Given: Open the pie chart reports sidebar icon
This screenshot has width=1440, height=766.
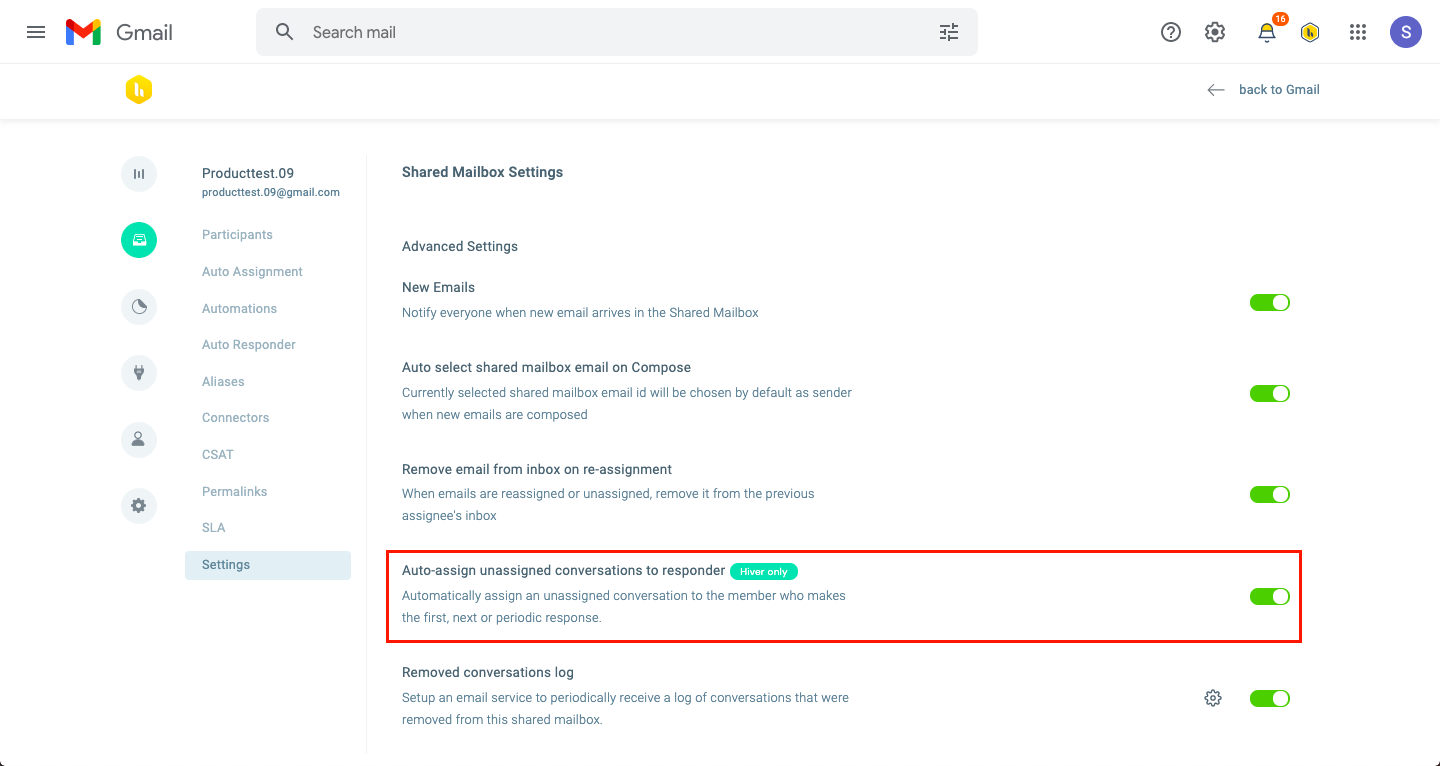Looking at the screenshot, I should [139, 307].
